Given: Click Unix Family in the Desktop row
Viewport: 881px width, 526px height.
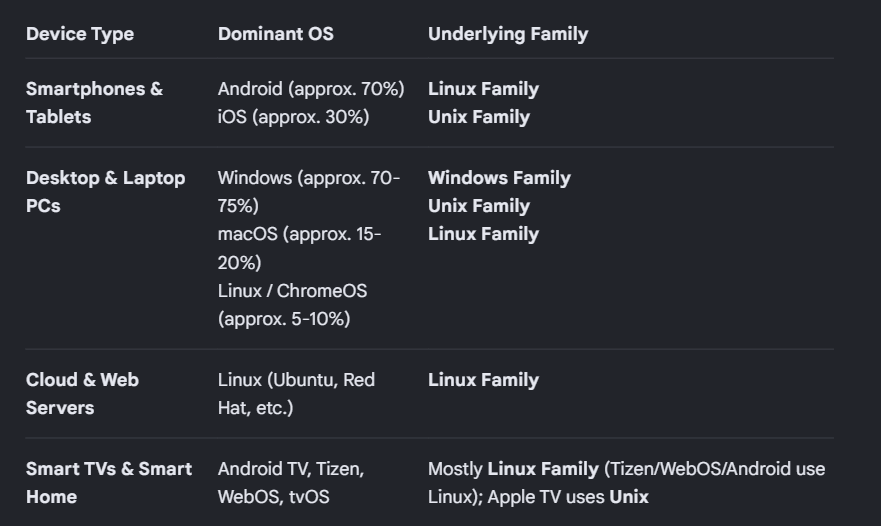Looking at the screenshot, I should 479,206.
